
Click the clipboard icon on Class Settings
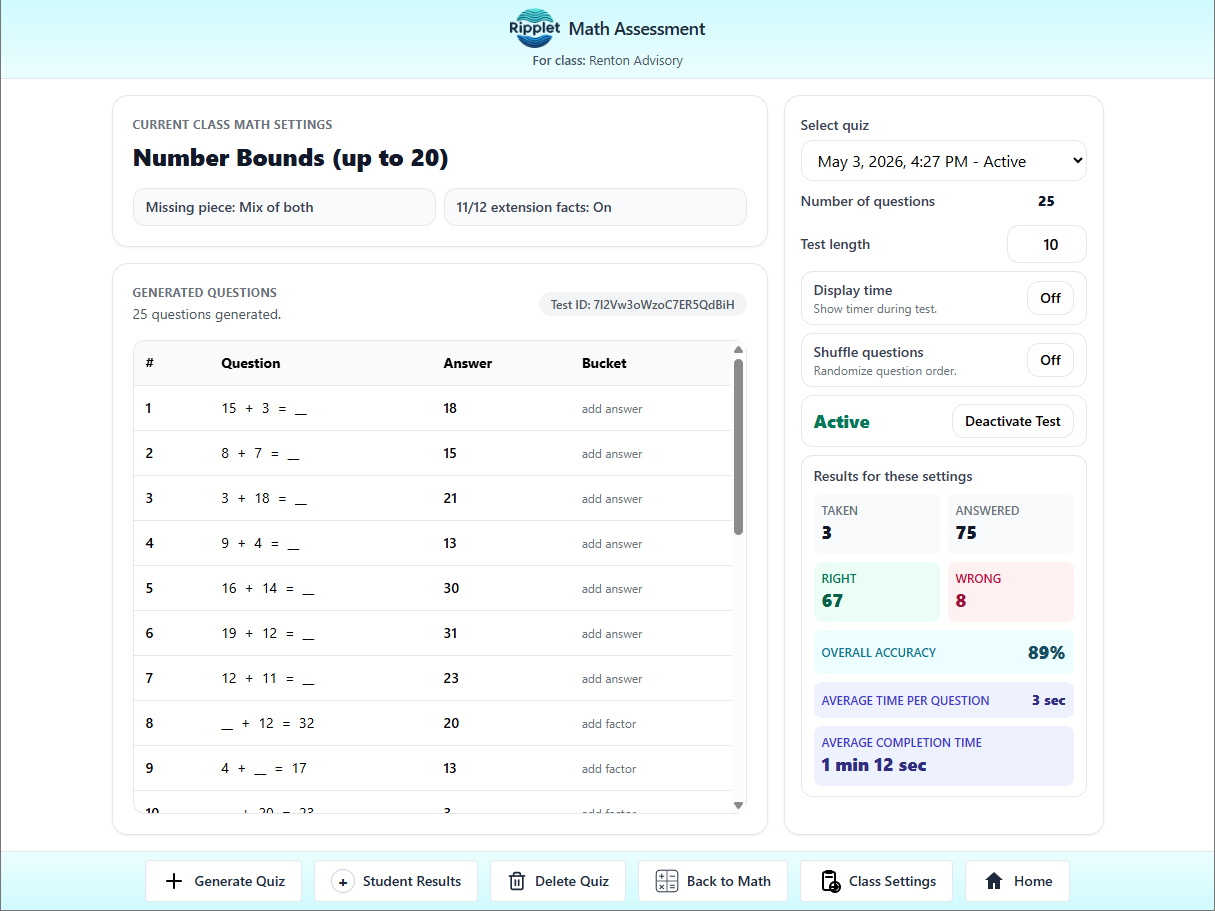(x=830, y=881)
